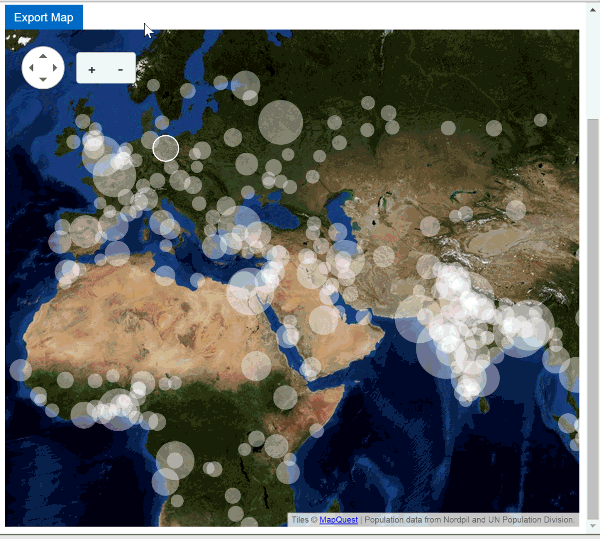This screenshot has width=600, height=539.
Task: Click the population data attribution text
Action: coord(470,520)
